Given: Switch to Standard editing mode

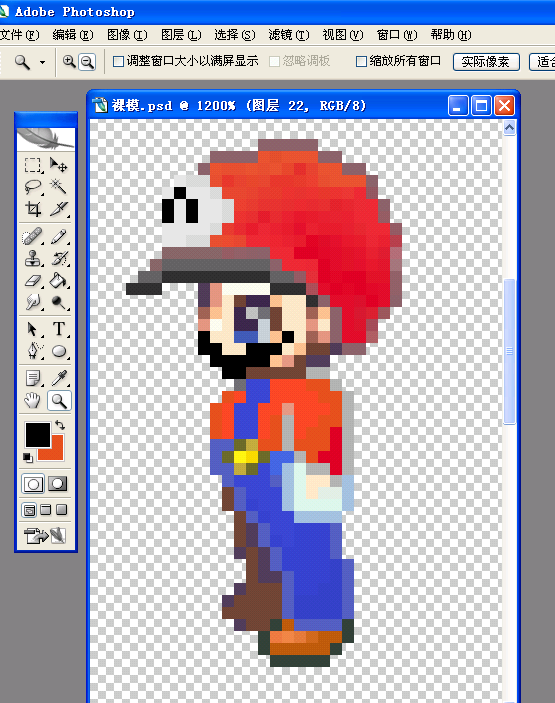Looking at the screenshot, I should [34, 484].
